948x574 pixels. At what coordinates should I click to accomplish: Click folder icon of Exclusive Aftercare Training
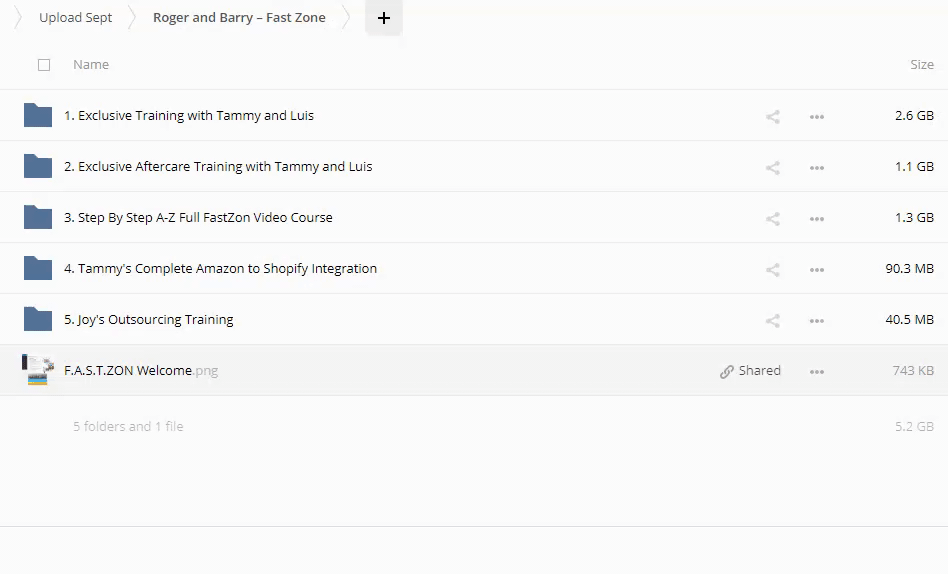pyautogui.click(x=38, y=166)
